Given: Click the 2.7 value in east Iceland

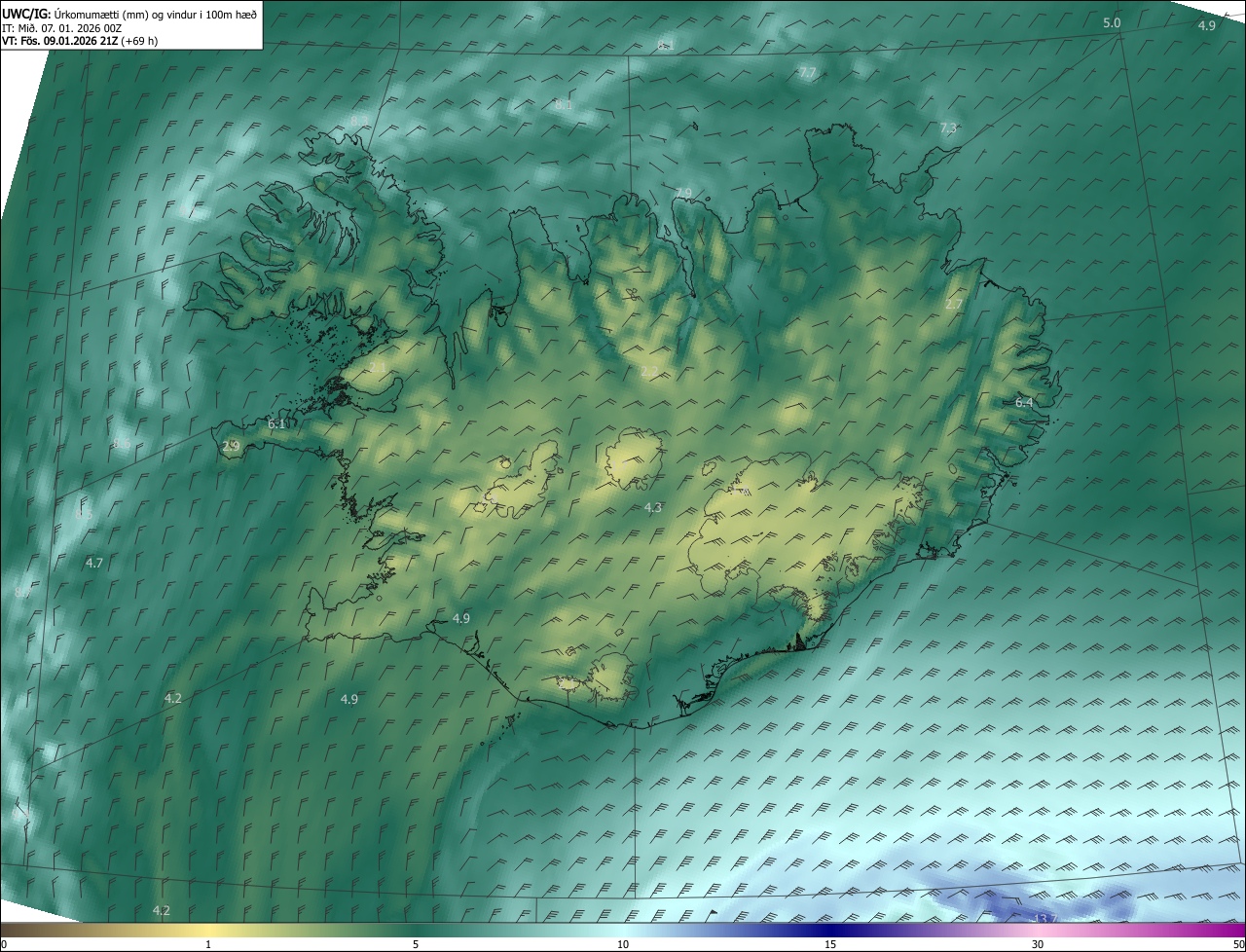Looking at the screenshot, I should pyautogui.click(x=953, y=305).
